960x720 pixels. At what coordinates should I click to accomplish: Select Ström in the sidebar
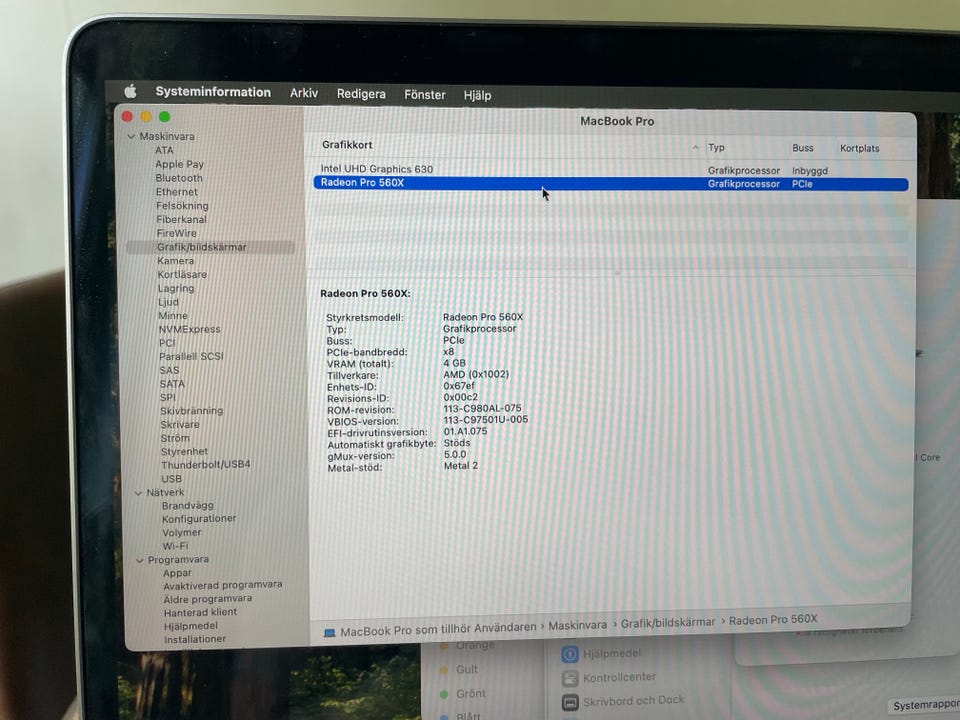(x=175, y=438)
